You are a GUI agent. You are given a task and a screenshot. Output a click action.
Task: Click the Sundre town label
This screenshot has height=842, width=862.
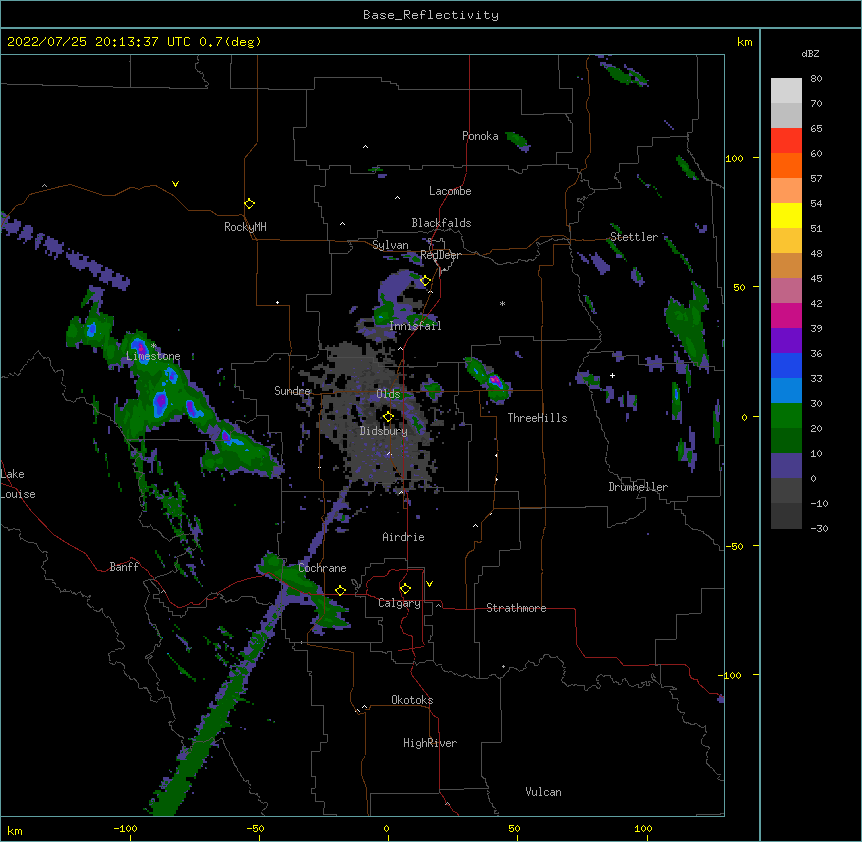click(x=292, y=391)
